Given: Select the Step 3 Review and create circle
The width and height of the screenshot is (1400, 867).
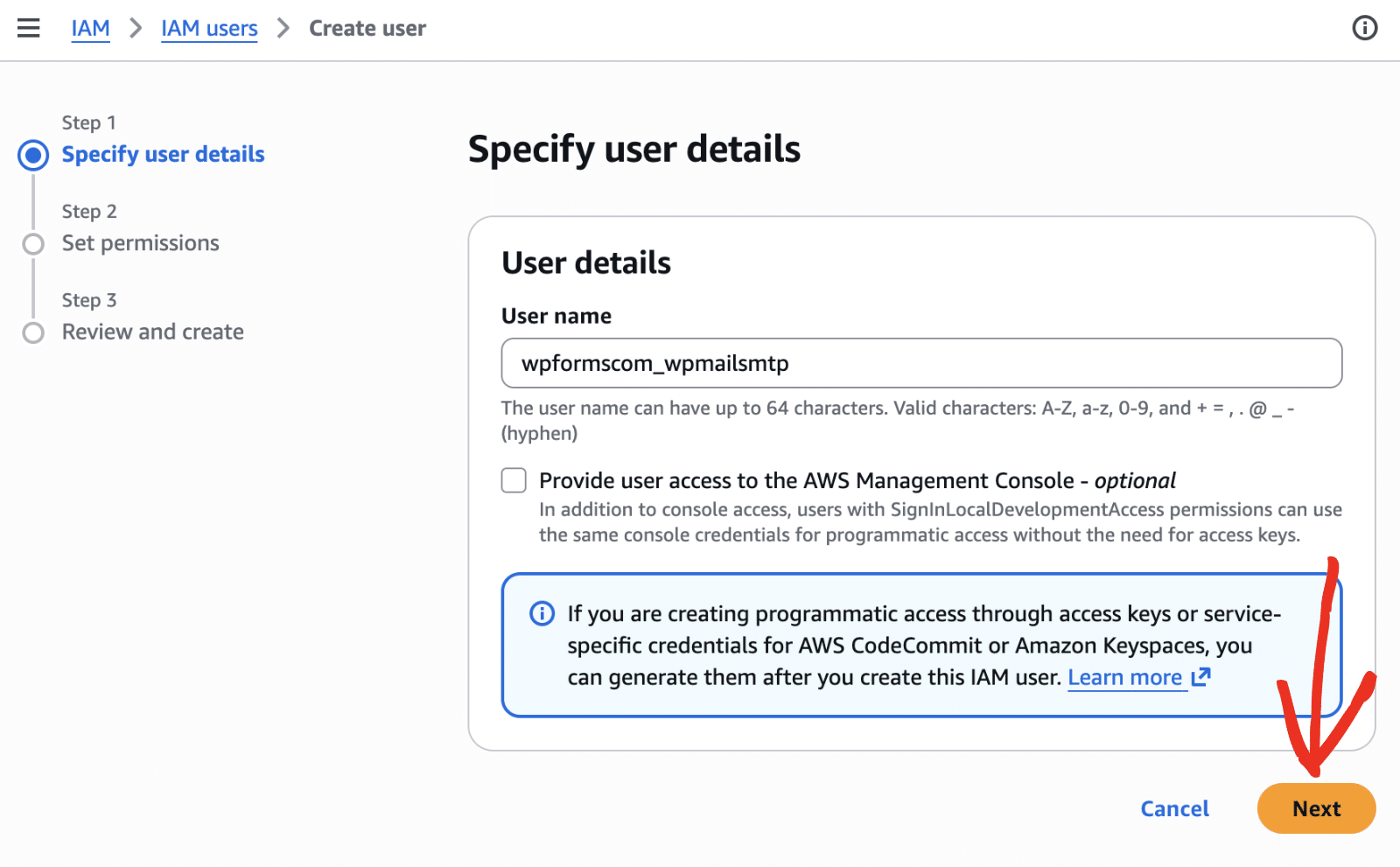Looking at the screenshot, I should pyautogui.click(x=33, y=333).
